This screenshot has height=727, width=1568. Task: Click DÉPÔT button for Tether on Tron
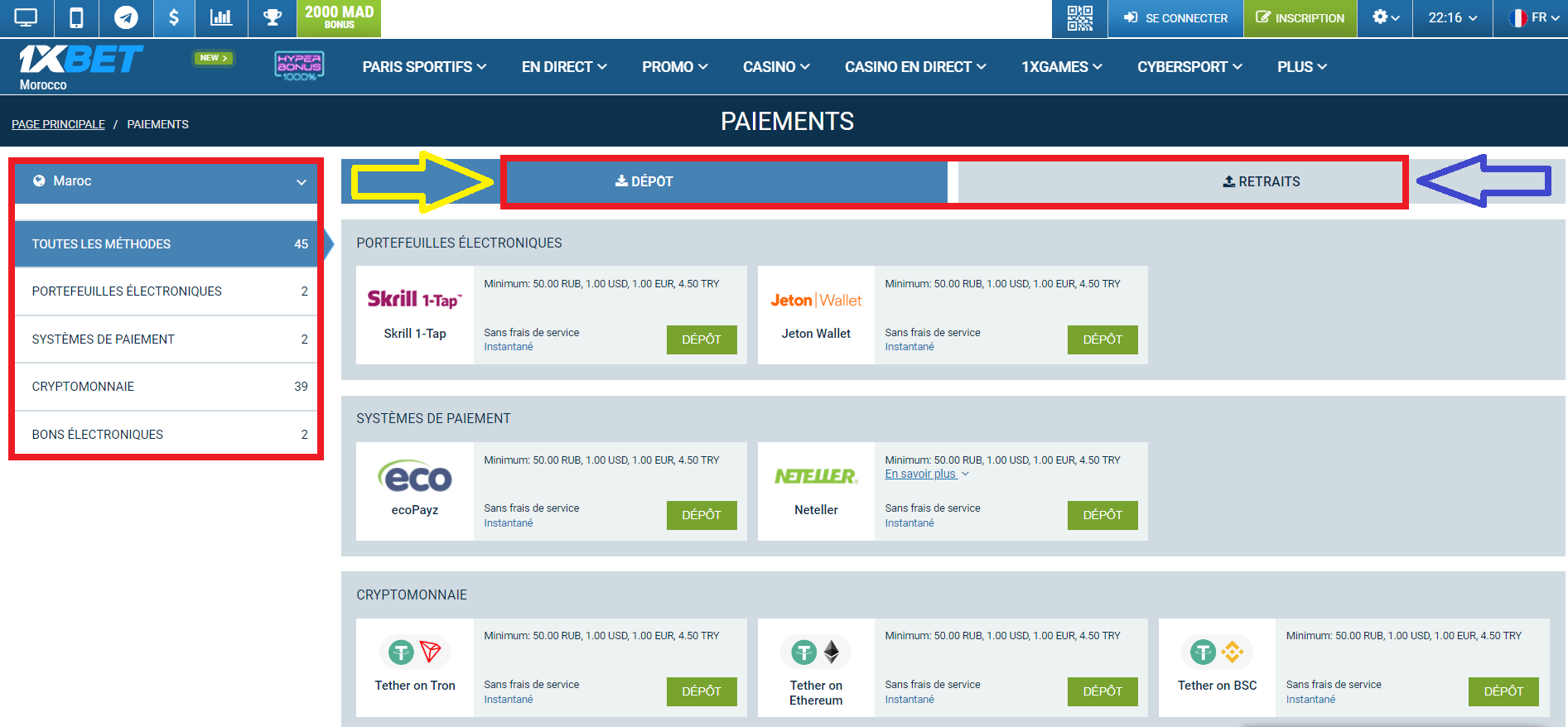pos(702,691)
